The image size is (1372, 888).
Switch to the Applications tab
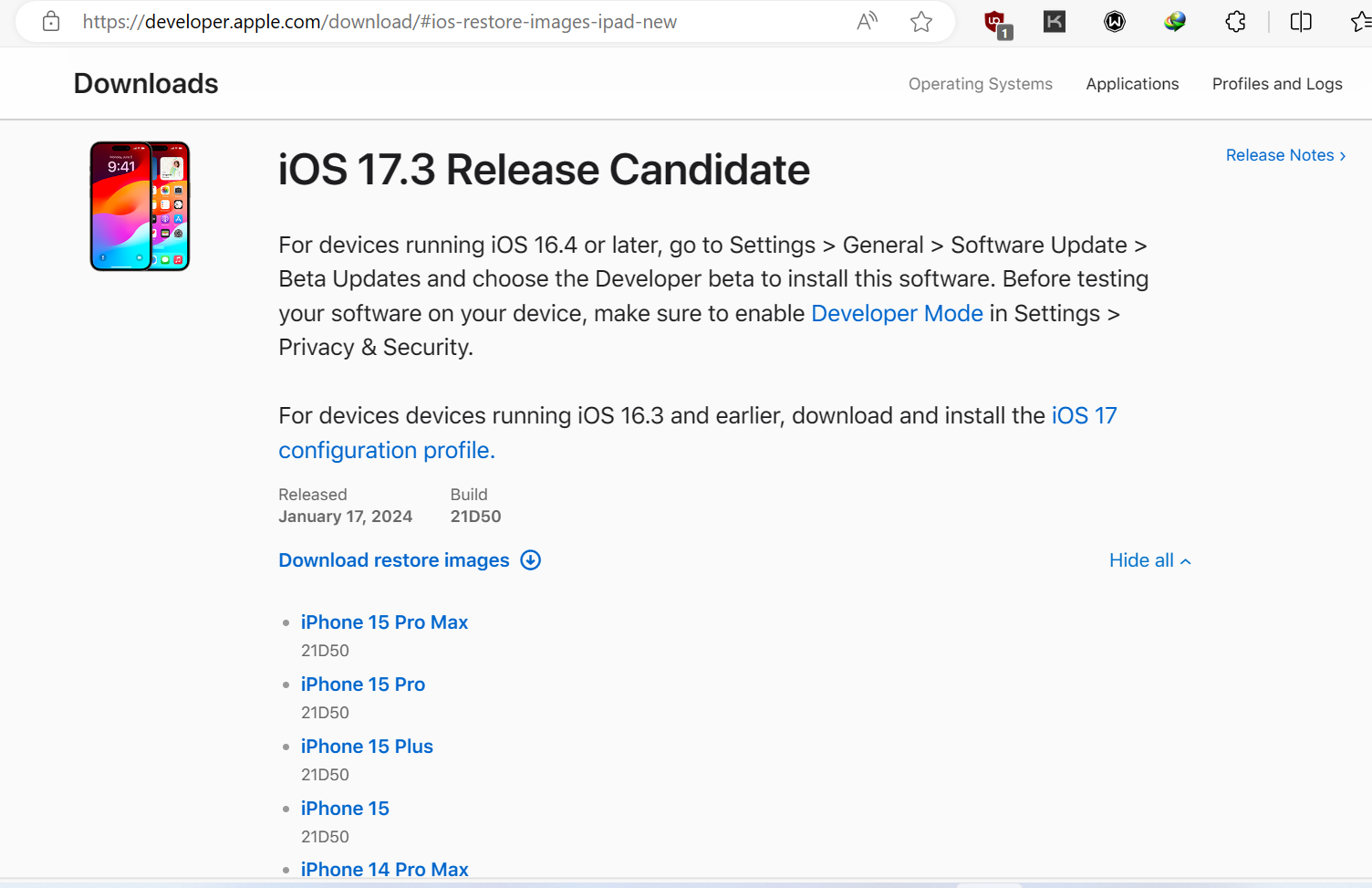(1132, 84)
